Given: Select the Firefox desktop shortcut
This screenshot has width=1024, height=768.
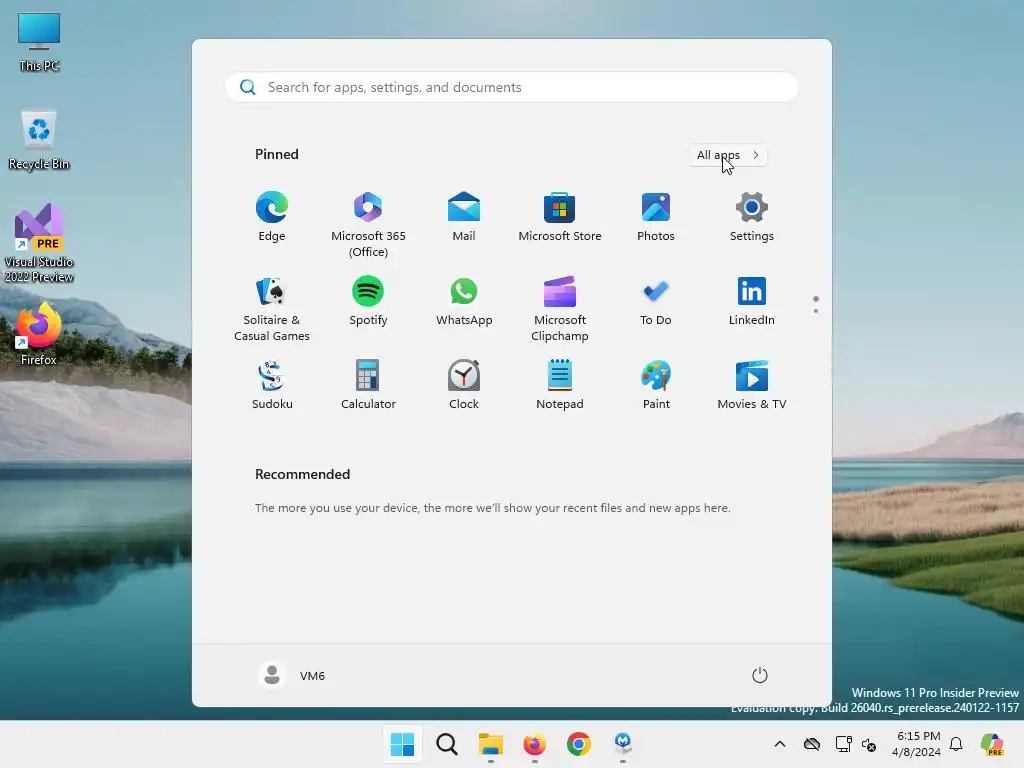Looking at the screenshot, I should 39,334.
